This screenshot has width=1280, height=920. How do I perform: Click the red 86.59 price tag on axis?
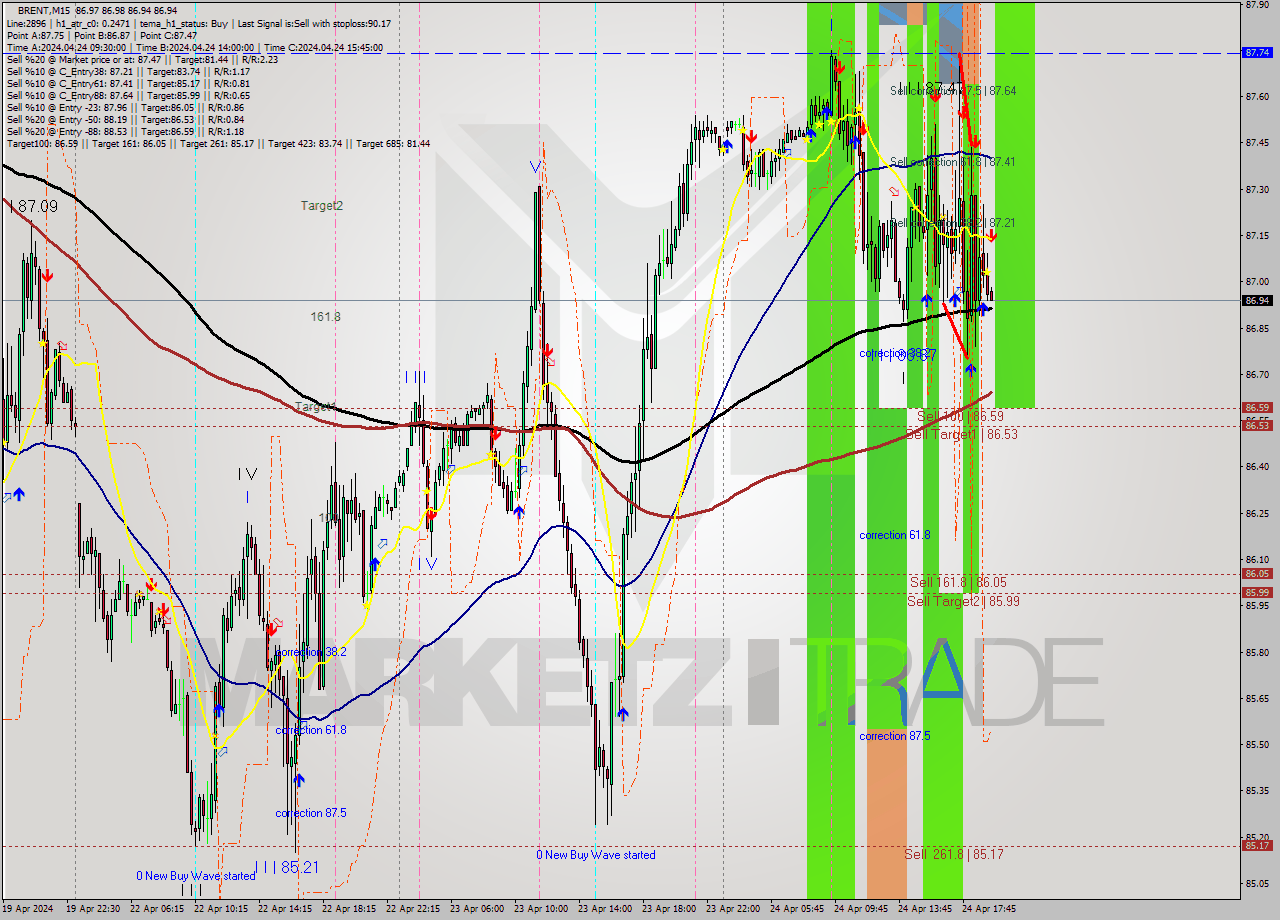(x=1256, y=407)
